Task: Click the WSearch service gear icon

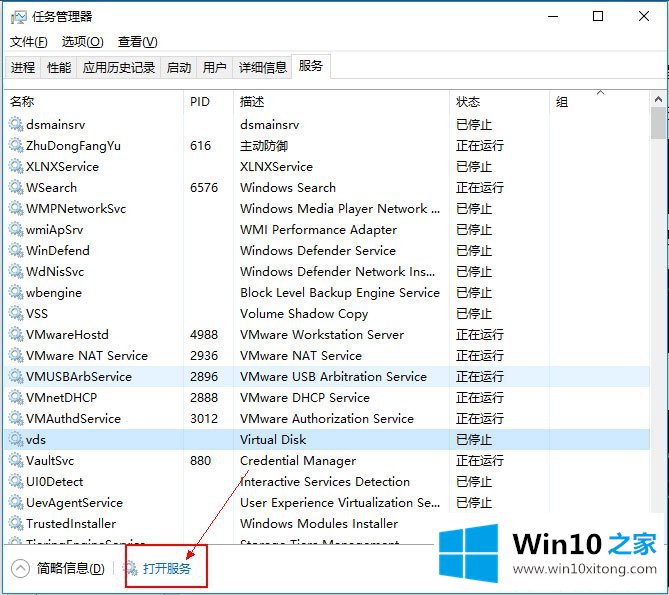Action: tap(16, 187)
